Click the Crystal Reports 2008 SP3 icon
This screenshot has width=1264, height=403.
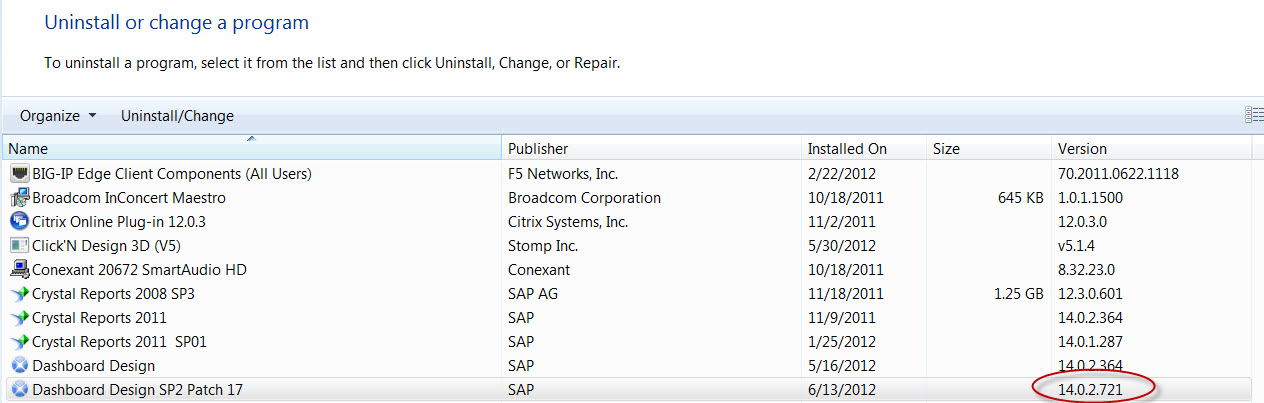coord(18,294)
